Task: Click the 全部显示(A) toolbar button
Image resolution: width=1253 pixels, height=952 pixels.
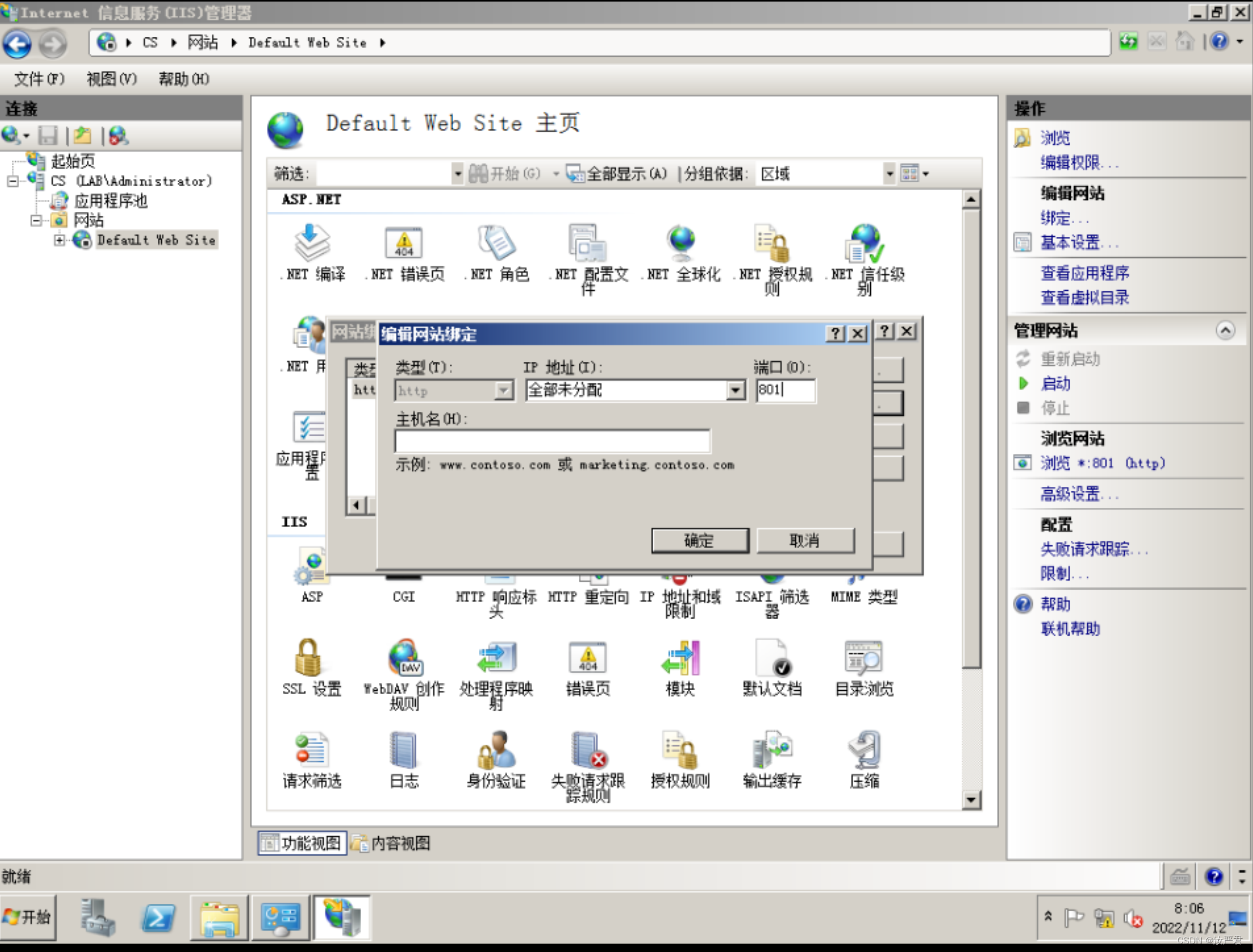Action: point(617,174)
